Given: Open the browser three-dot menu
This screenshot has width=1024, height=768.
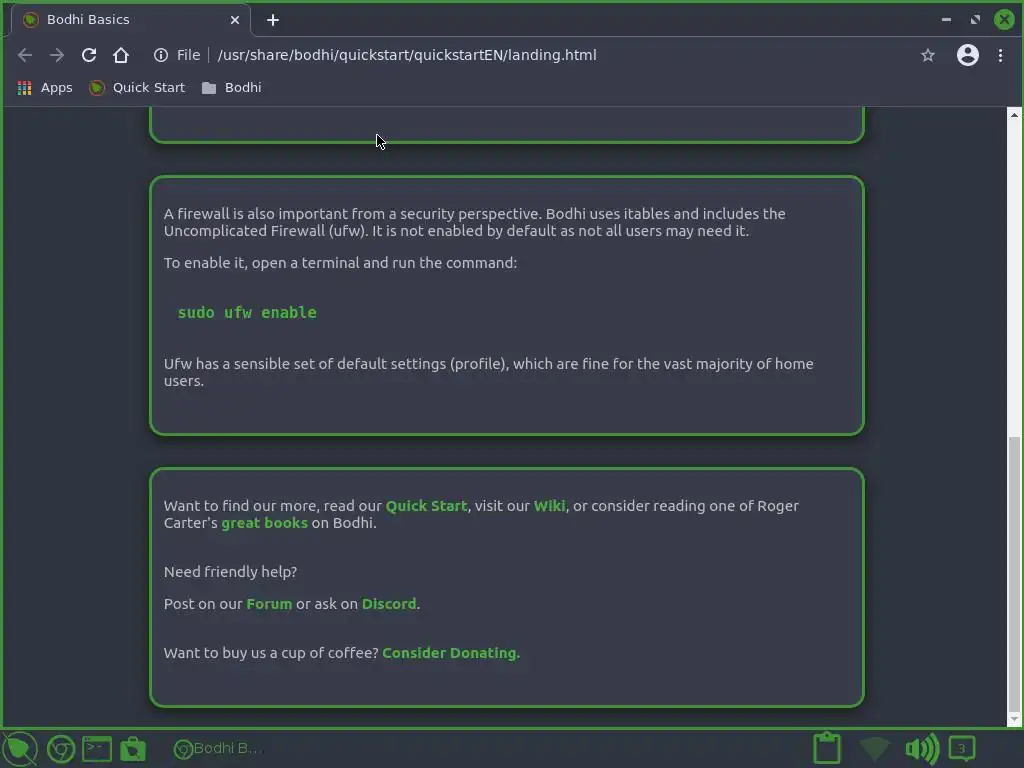Looking at the screenshot, I should [x=1000, y=56].
